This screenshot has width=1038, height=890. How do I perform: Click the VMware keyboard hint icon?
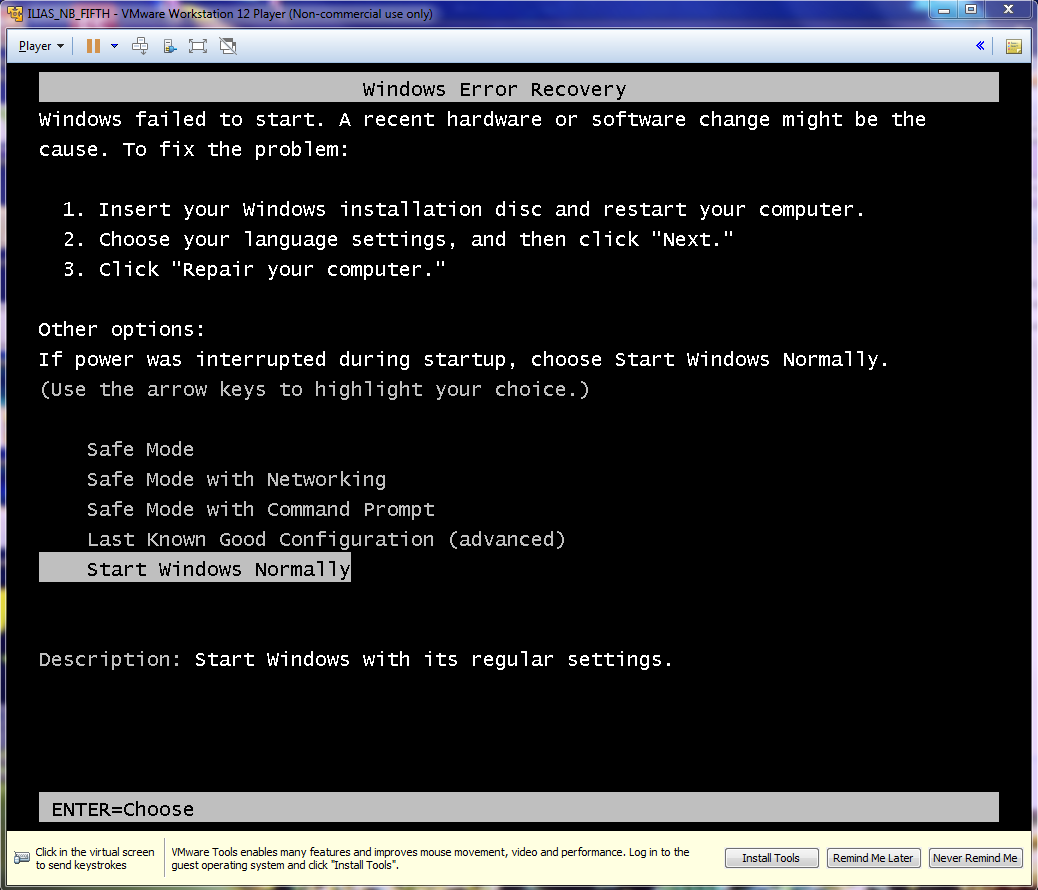tap(22, 858)
